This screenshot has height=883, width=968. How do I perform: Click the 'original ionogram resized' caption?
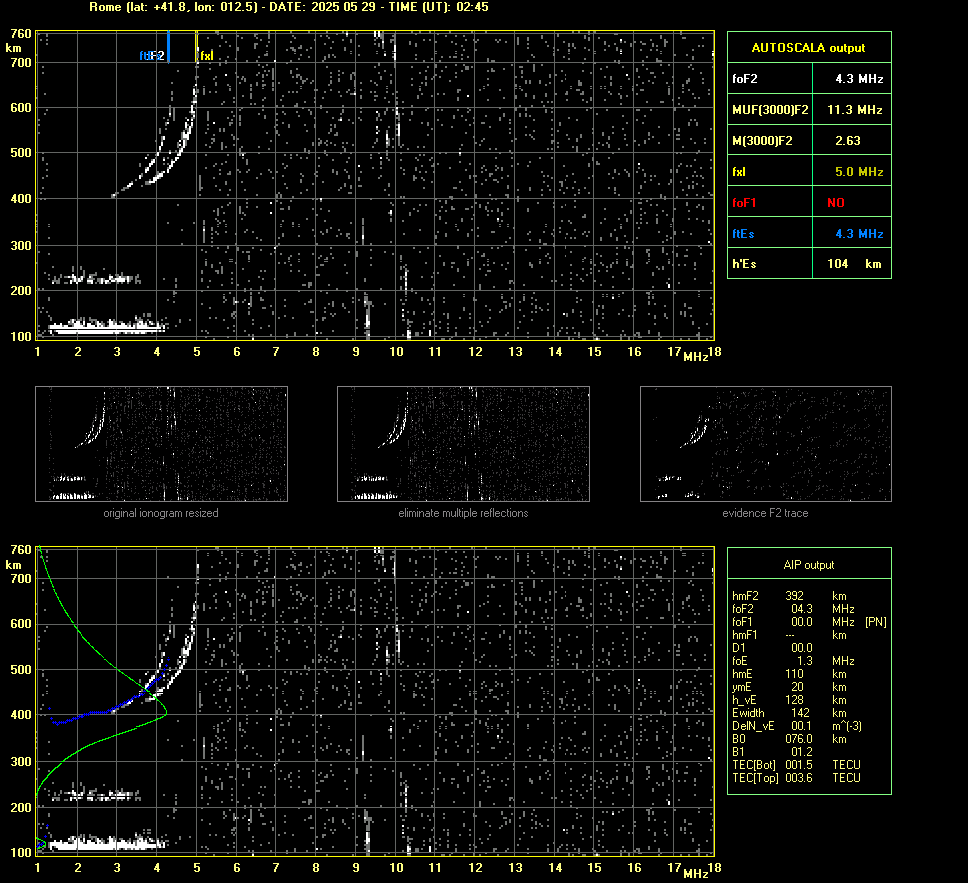tap(161, 513)
